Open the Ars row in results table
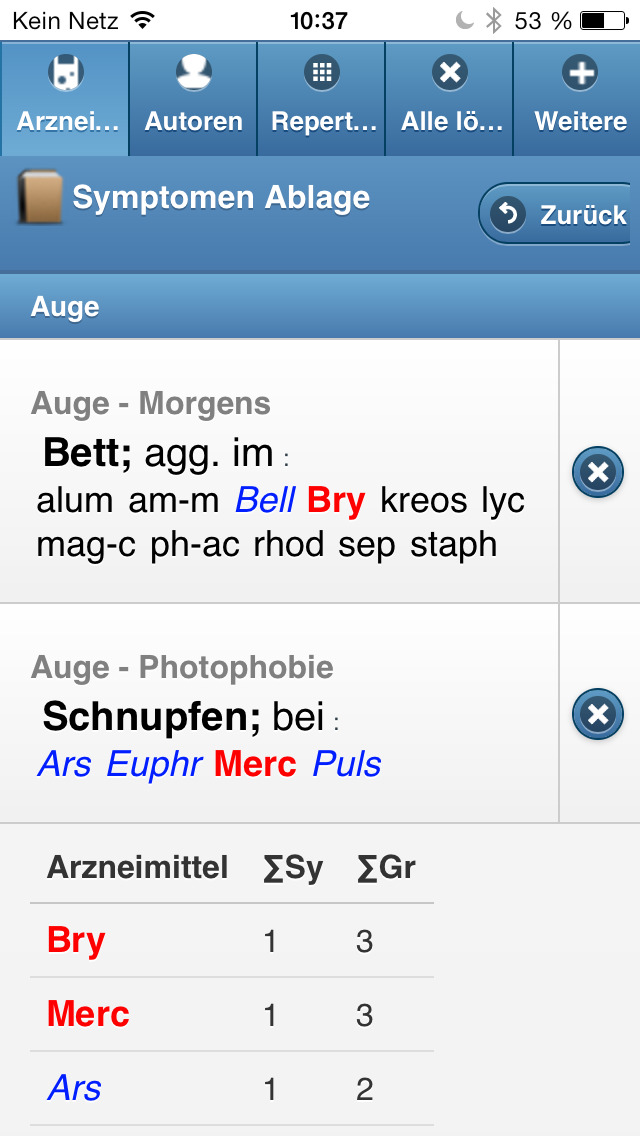Viewport: 640px width, 1136px height. [232, 1089]
